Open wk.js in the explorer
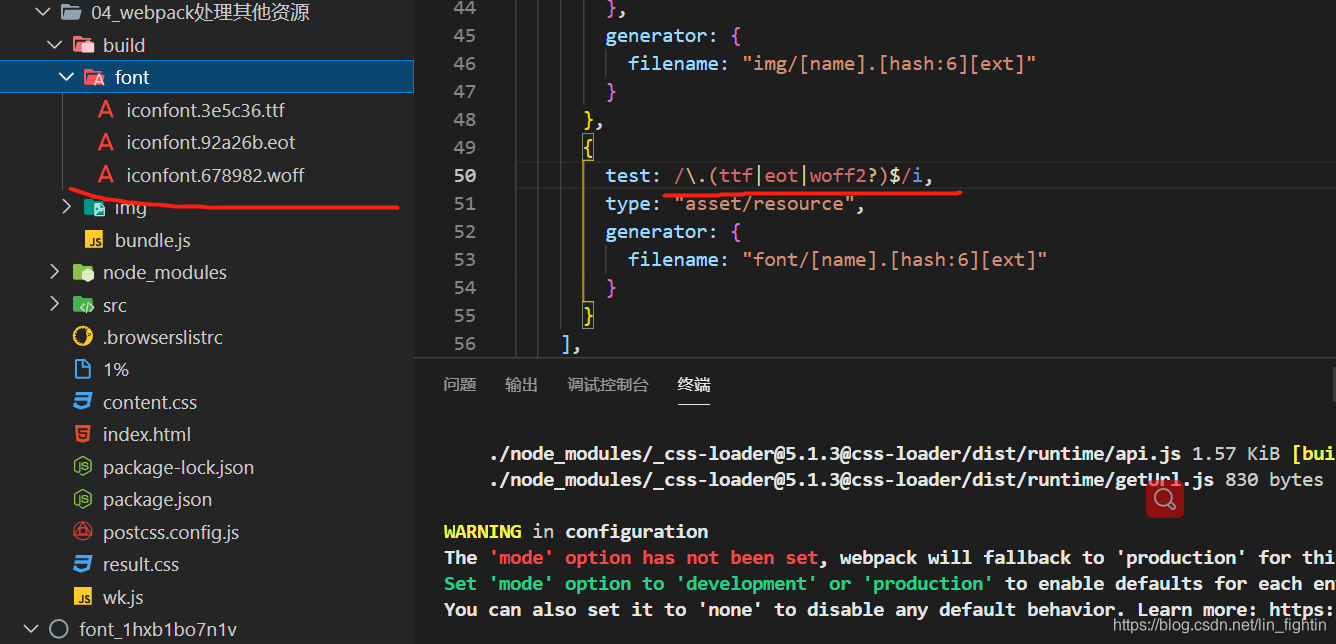The width and height of the screenshot is (1336, 644). [x=123, y=597]
